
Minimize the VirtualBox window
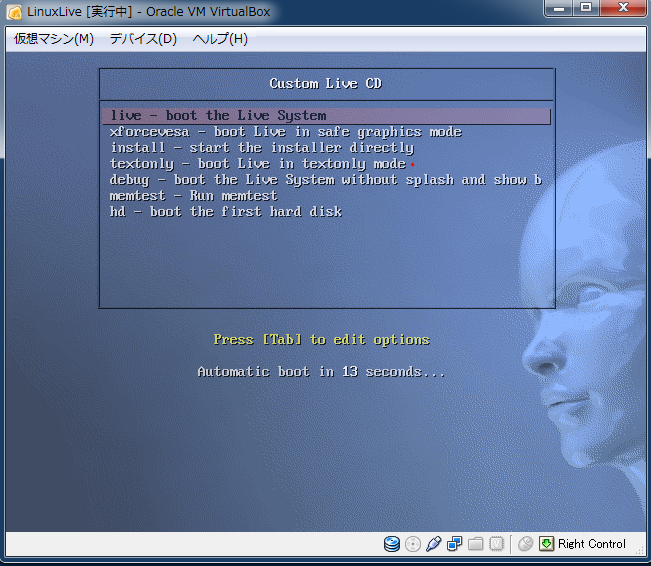point(559,7)
